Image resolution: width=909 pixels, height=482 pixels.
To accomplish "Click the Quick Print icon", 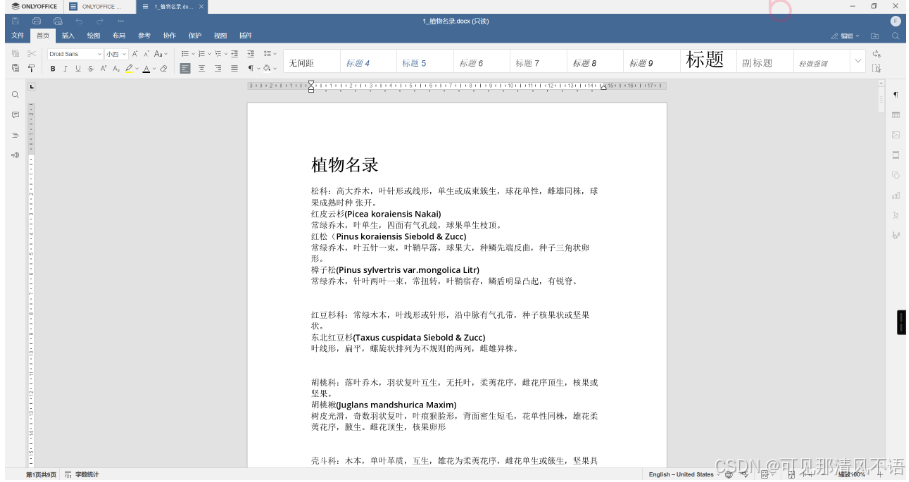I will point(58,21).
